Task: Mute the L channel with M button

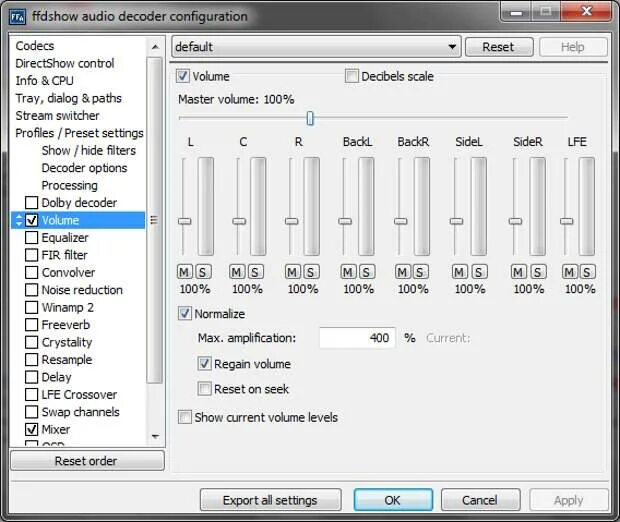Action: (x=184, y=272)
